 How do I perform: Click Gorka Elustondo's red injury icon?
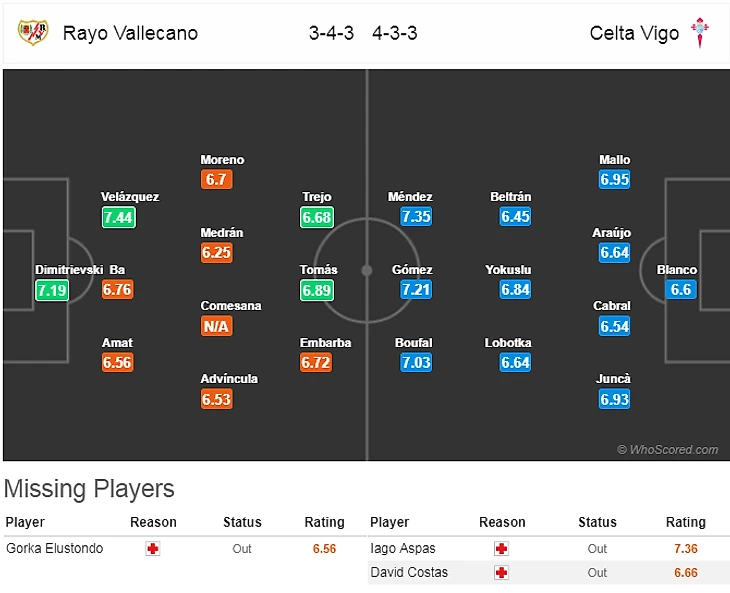pos(152,548)
